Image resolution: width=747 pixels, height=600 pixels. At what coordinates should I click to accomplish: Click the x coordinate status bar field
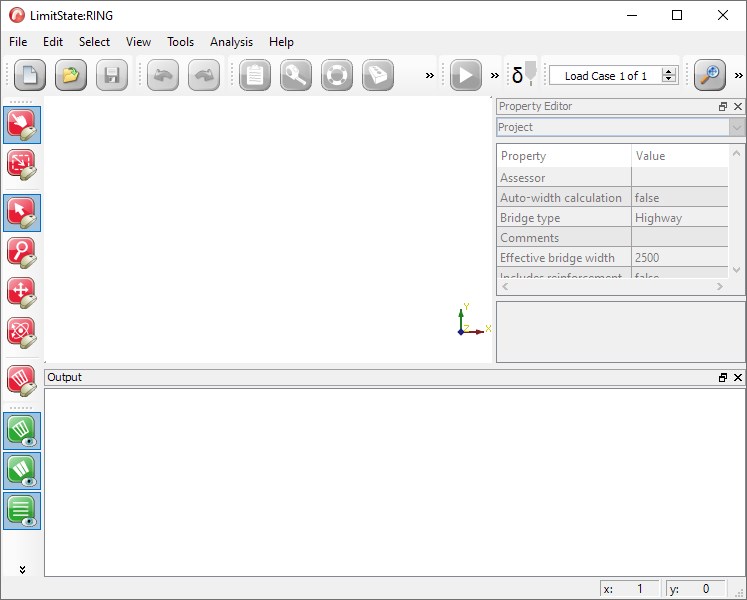coord(629,589)
